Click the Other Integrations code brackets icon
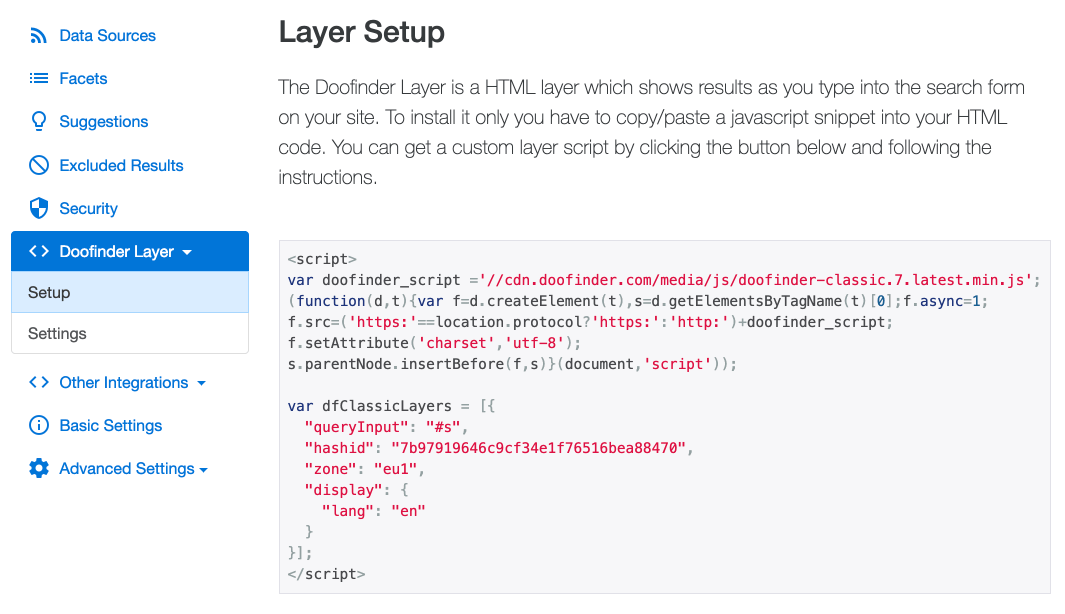The height and width of the screenshot is (614, 1065). 39,383
